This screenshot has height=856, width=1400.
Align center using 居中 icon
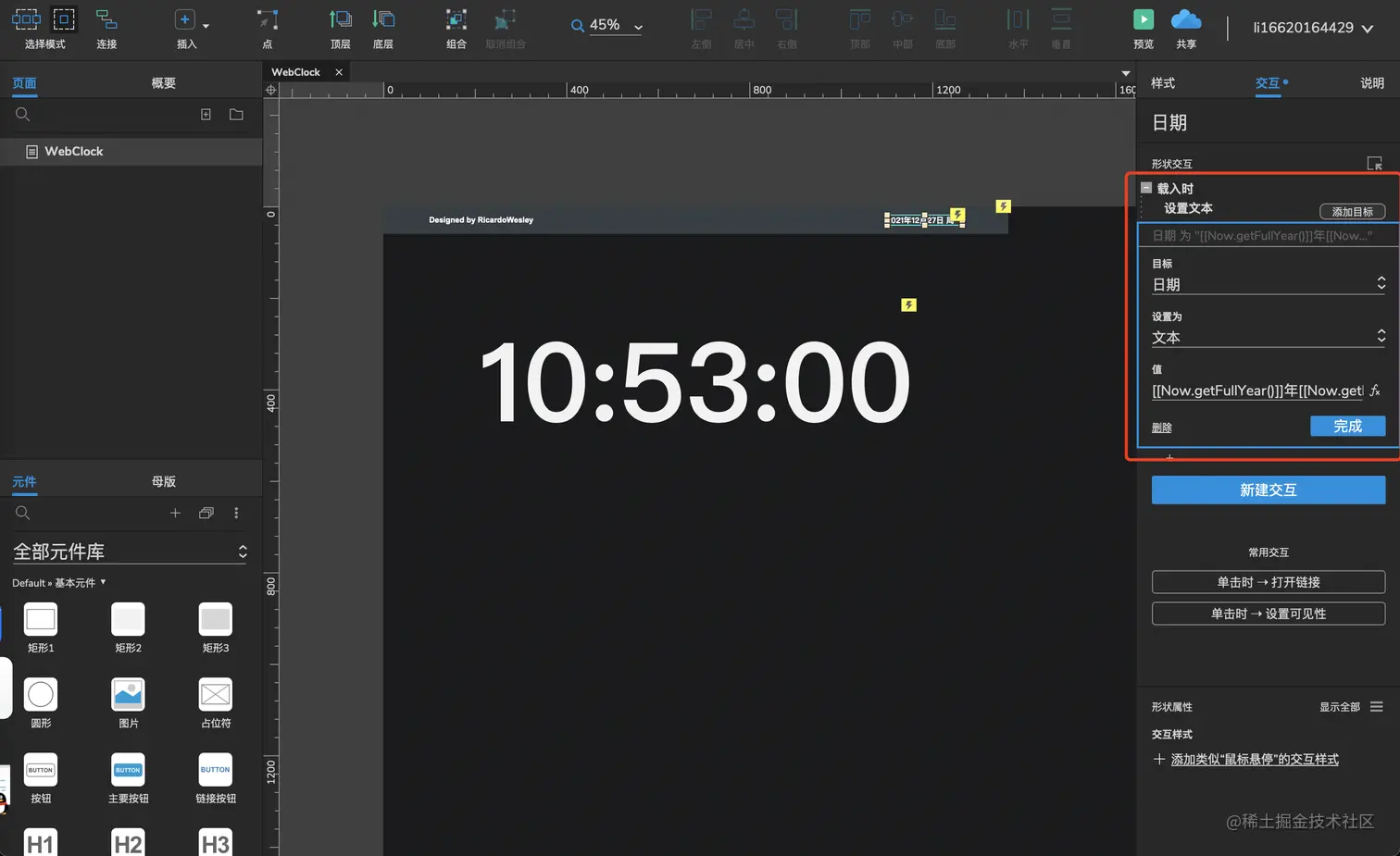[744, 19]
